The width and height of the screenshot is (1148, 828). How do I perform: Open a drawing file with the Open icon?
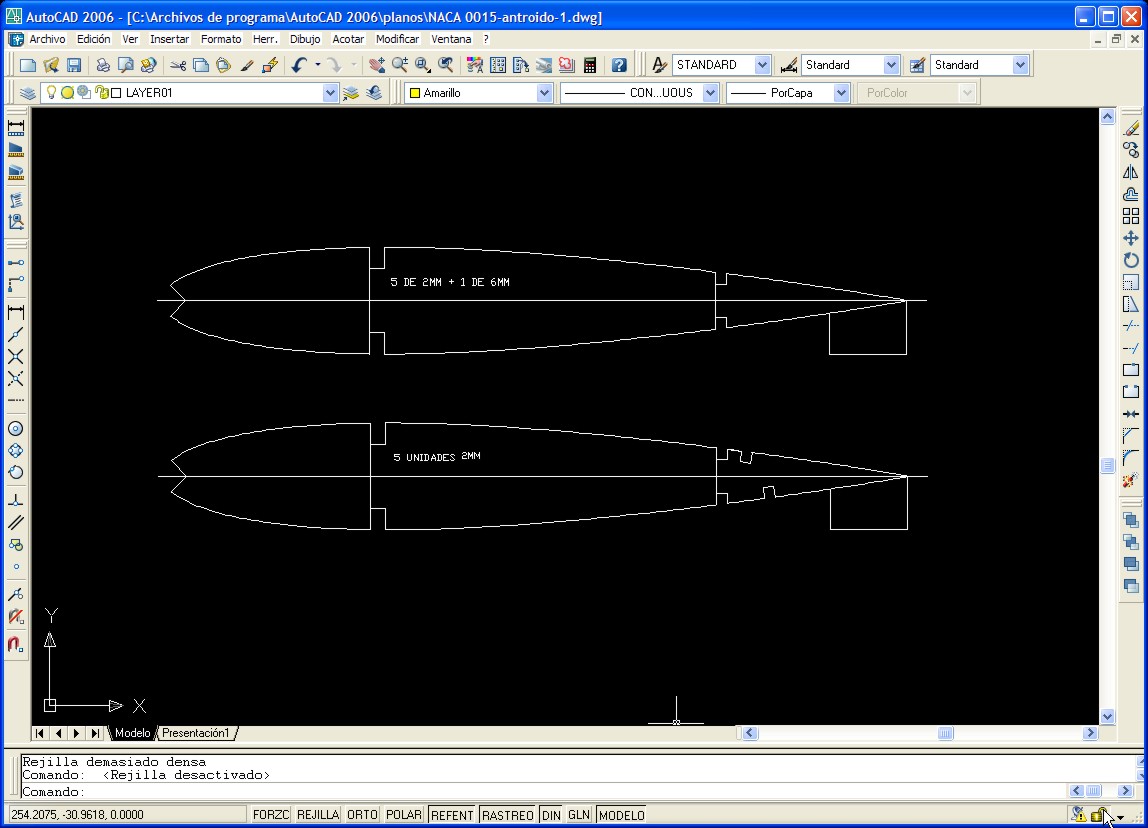[51, 65]
